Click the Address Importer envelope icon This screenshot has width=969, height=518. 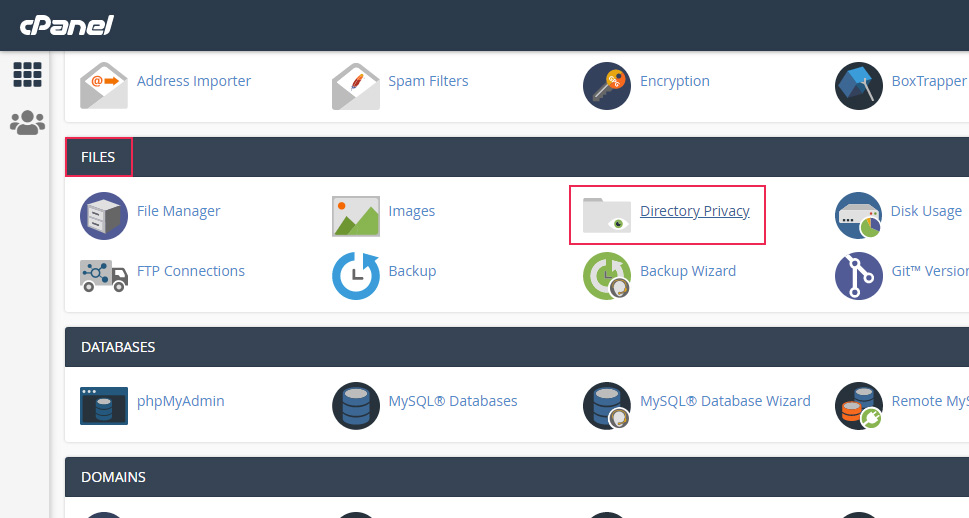[104, 86]
